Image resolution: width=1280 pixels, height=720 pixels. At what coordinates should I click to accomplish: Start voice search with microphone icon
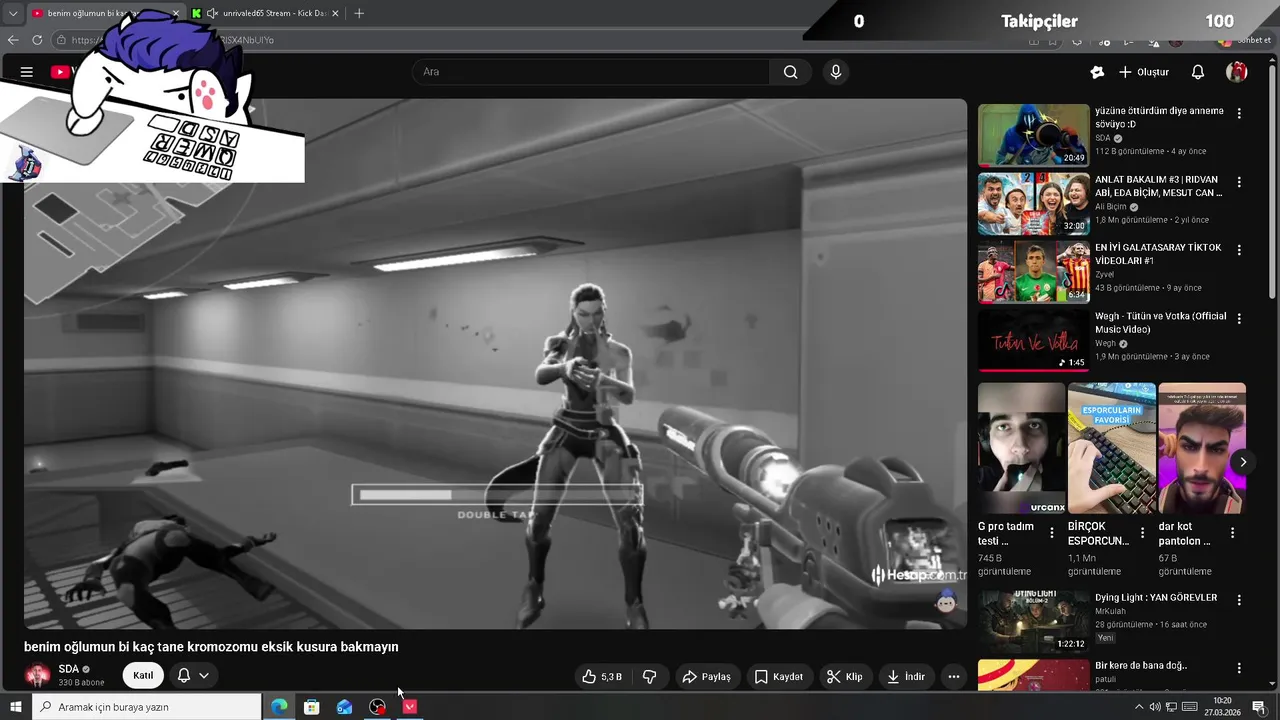(836, 72)
